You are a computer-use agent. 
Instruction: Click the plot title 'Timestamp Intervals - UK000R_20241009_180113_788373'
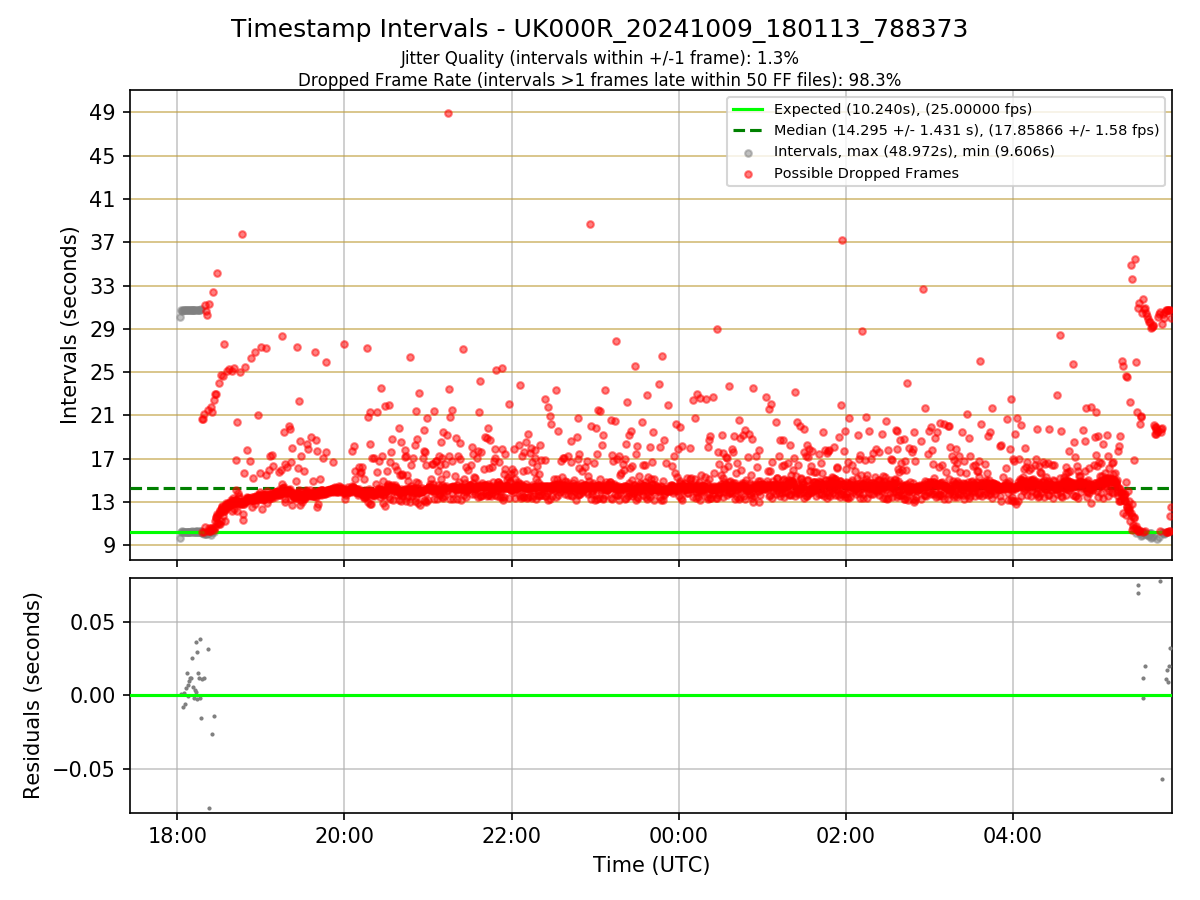pyautogui.click(x=599, y=29)
